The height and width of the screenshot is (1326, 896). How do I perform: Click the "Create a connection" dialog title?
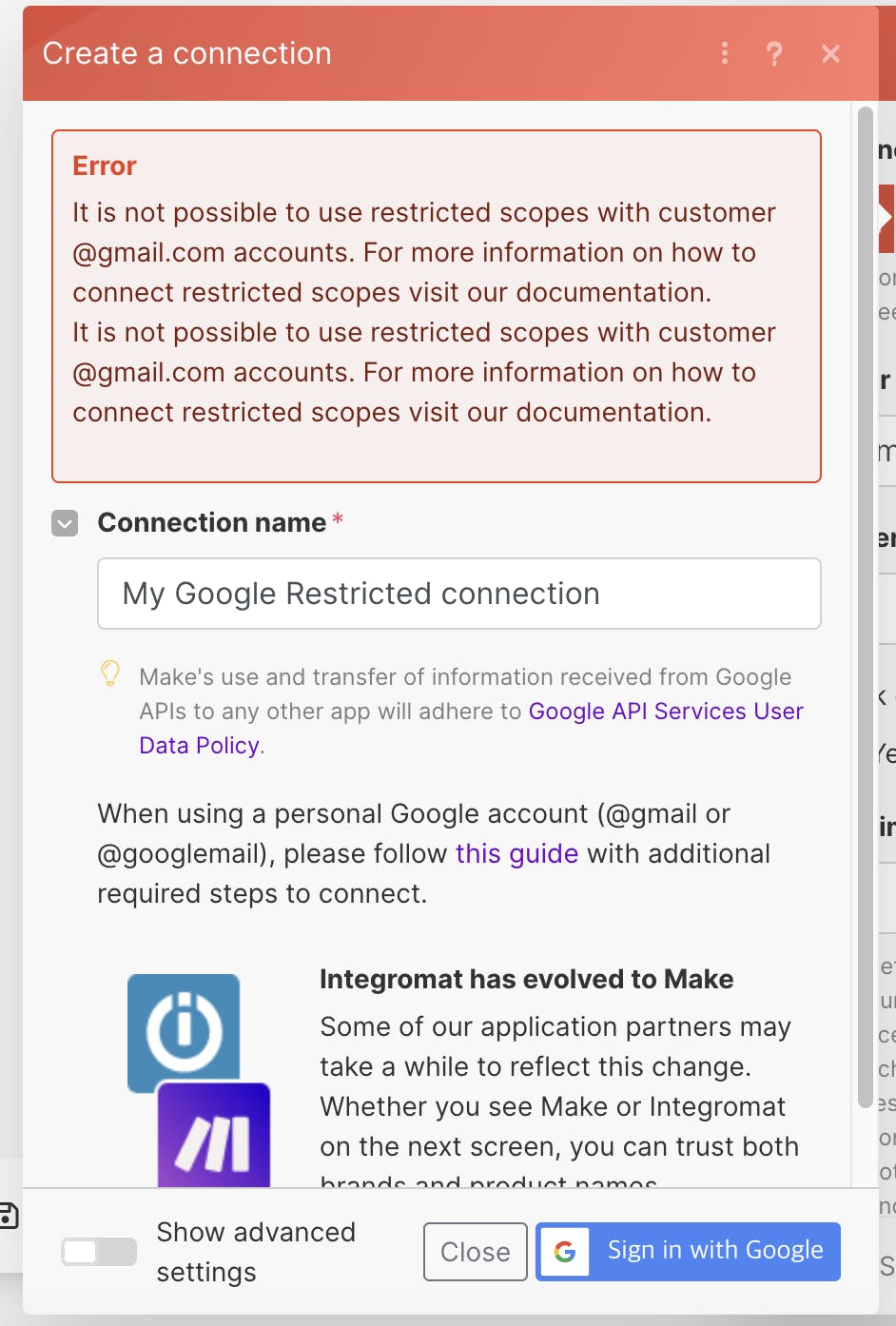[x=187, y=53]
